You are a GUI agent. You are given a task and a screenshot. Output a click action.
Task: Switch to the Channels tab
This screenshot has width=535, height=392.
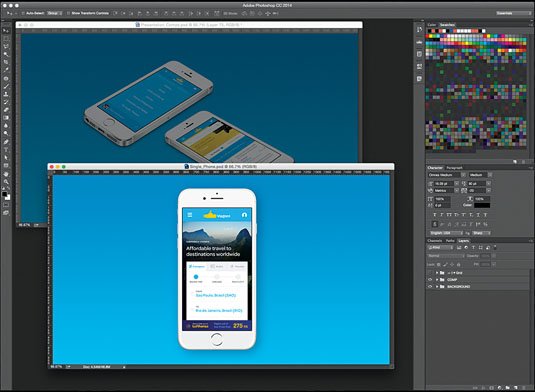tap(434, 241)
